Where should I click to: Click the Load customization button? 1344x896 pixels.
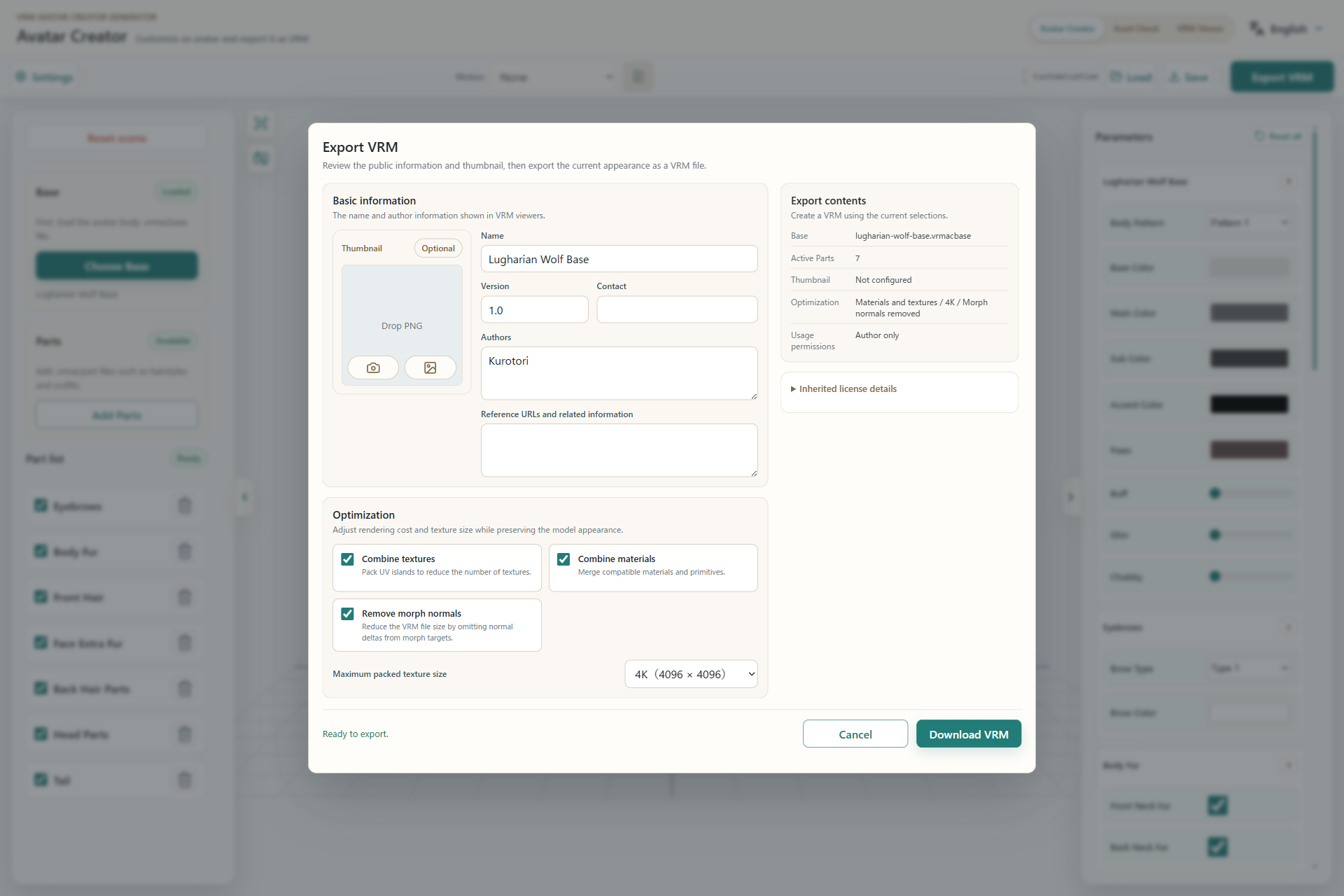pos(1131,77)
